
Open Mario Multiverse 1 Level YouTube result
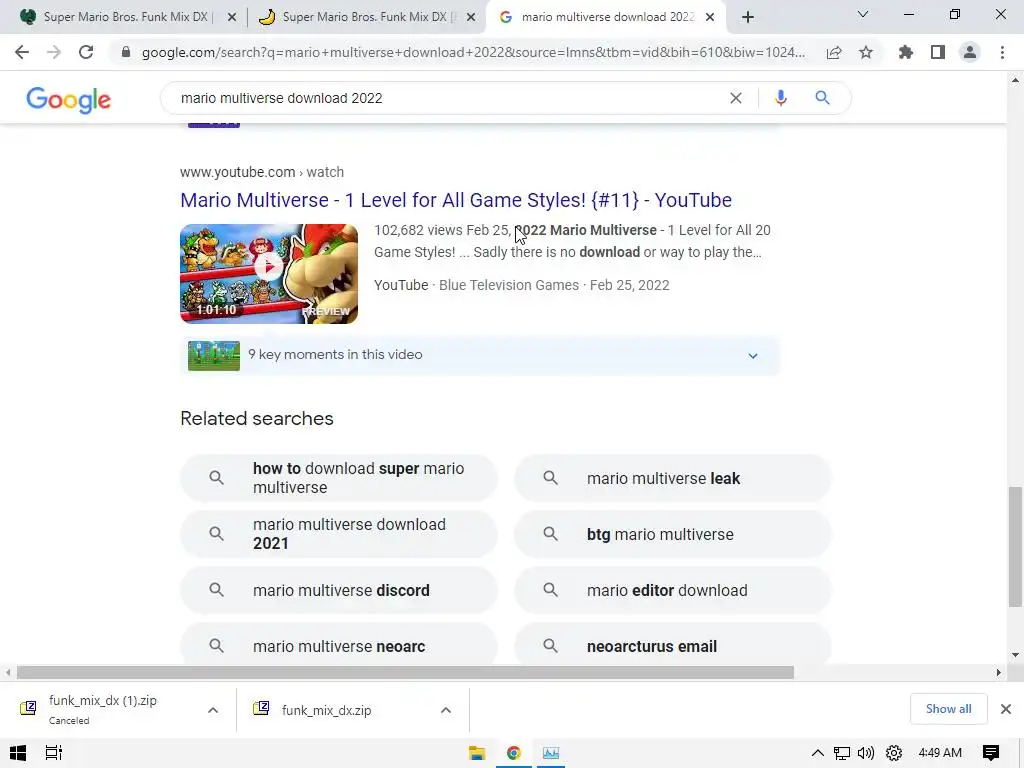click(456, 200)
